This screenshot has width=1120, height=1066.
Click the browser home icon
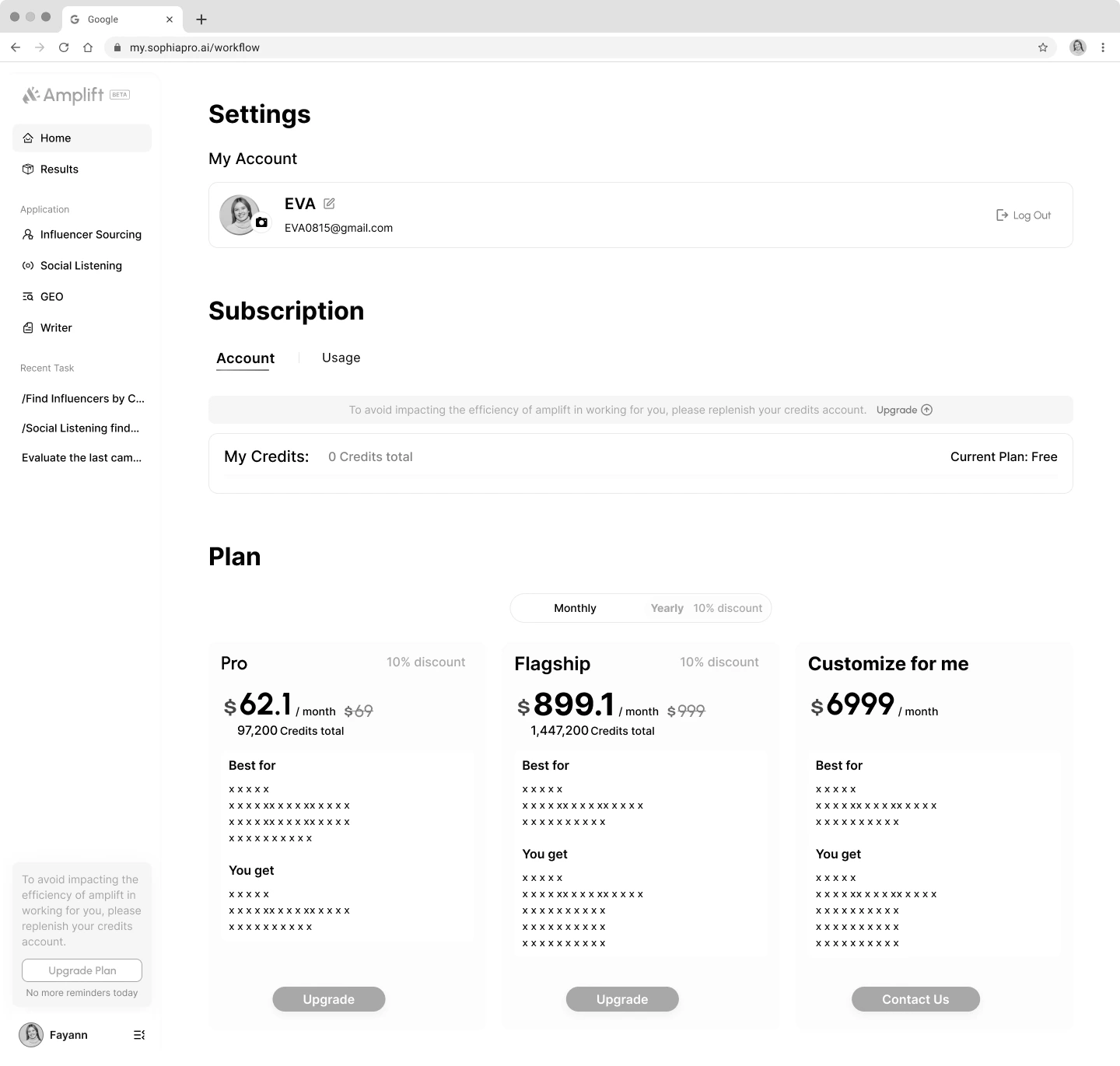(88, 47)
